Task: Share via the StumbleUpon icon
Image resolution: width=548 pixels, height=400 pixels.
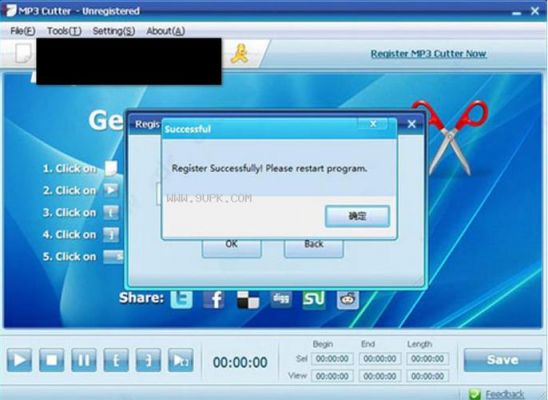Action: coord(314,299)
